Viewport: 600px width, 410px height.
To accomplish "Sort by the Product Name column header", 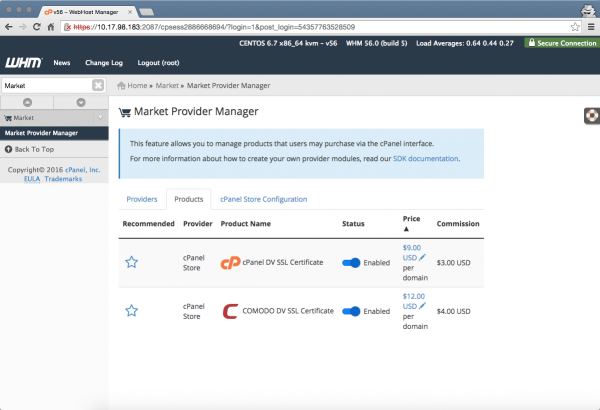I will click(246, 224).
